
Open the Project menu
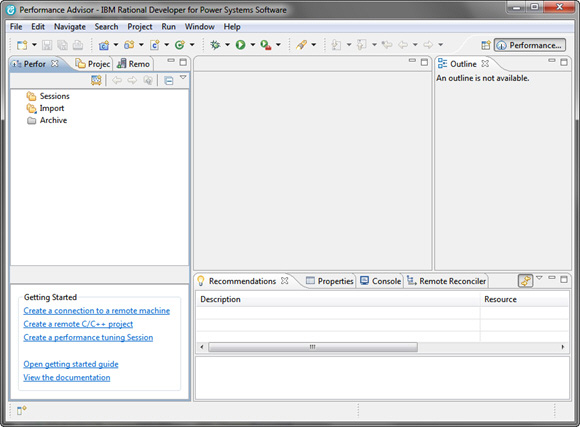click(x=139, y=27)
